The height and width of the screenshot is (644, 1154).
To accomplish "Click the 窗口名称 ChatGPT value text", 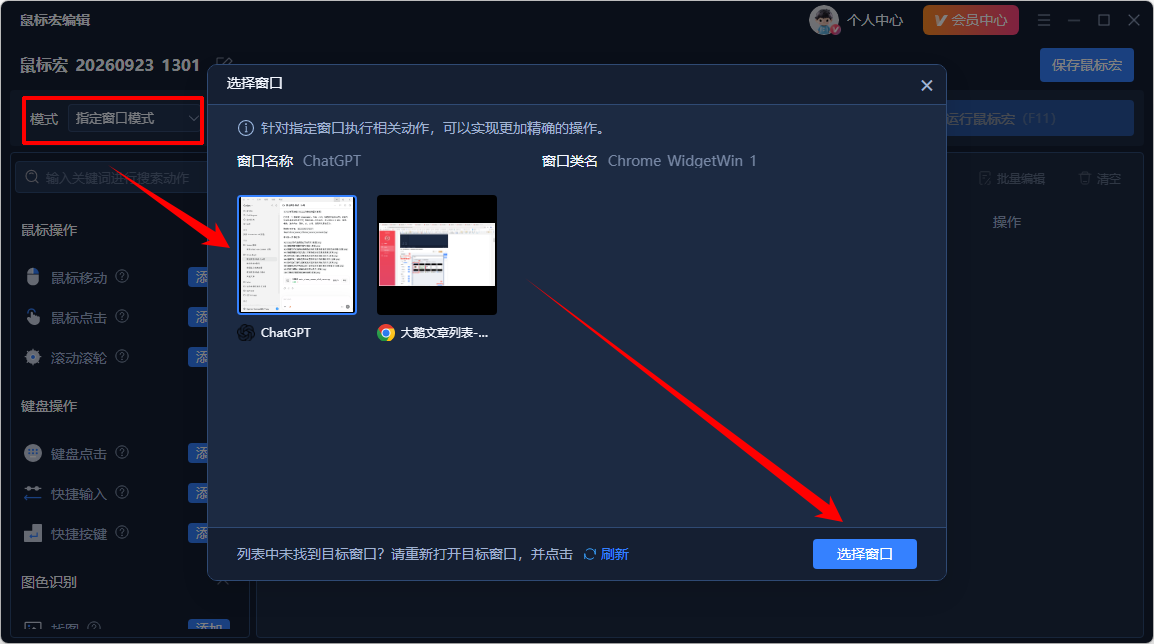I will click(x=332, y=161).
